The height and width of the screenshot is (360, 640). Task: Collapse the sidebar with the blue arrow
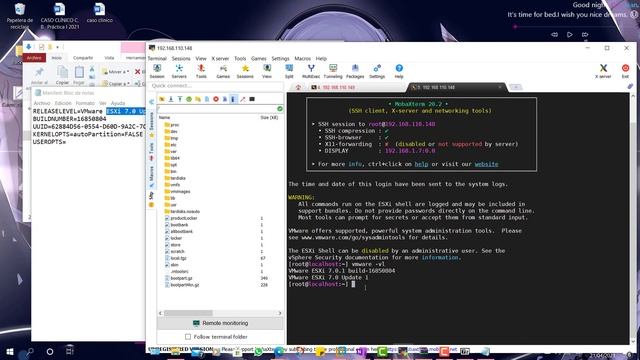(151, 102)
